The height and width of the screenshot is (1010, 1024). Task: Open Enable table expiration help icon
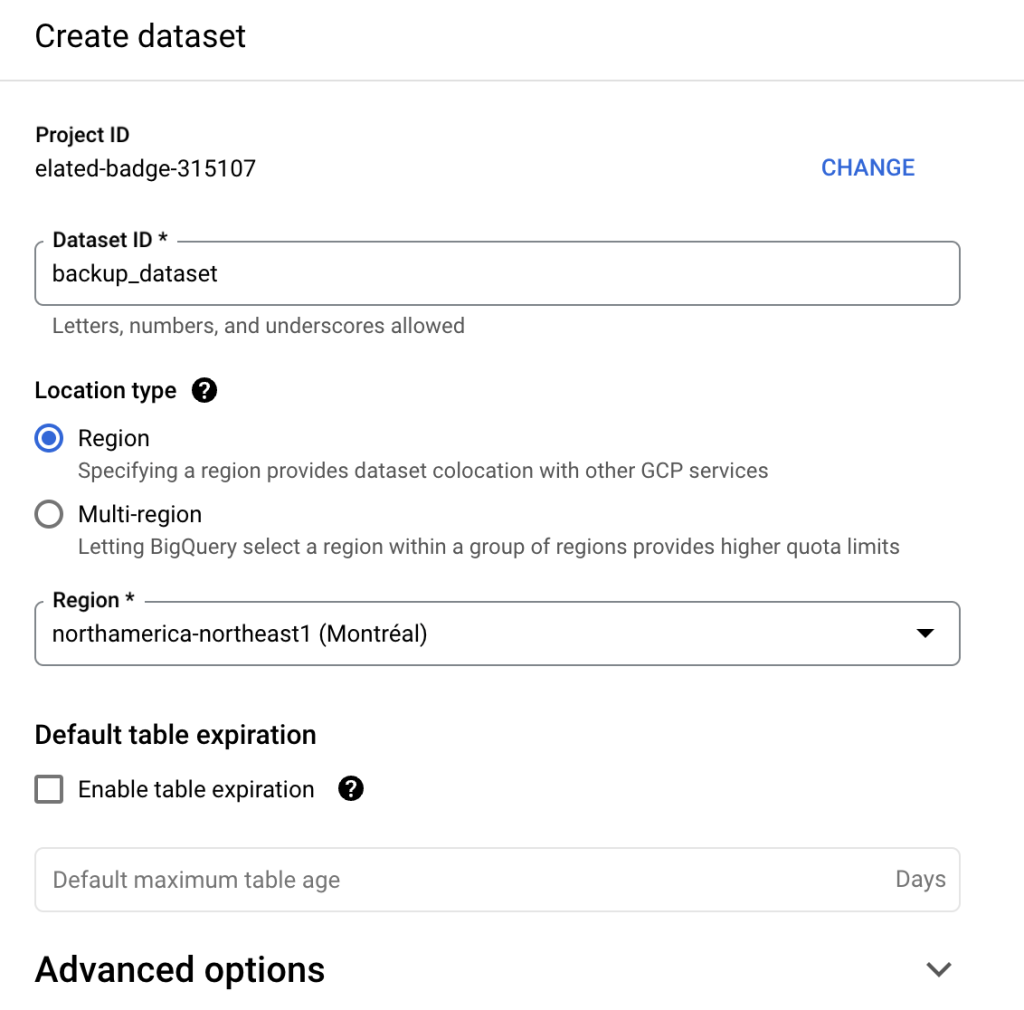pos(351,789)
